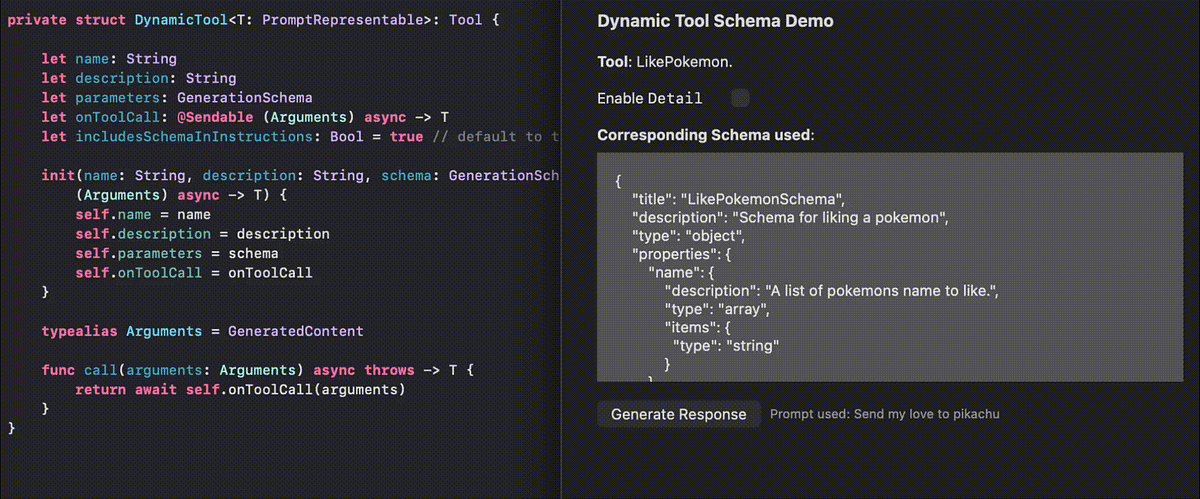1200x499 pixels.
Task: Click the 'return await self.onToolCall(arguments)' line
Action: click(240, 389)
